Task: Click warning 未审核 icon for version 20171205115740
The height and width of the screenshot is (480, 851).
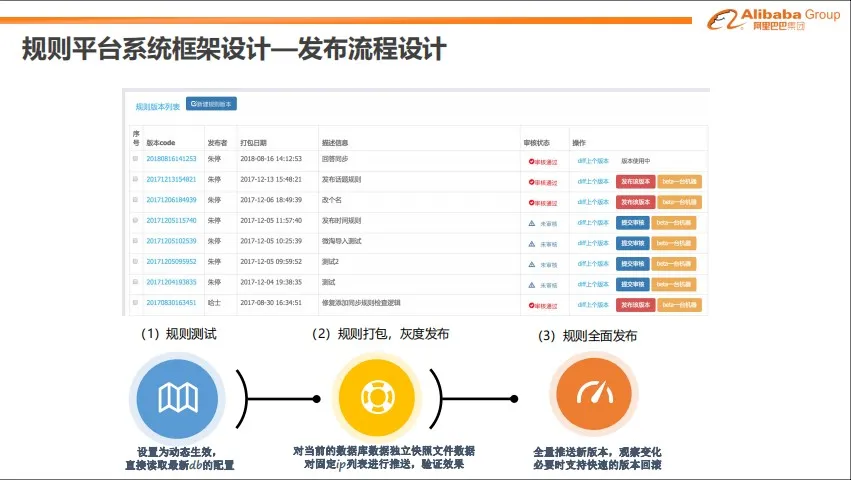Action: pos(532,222)
